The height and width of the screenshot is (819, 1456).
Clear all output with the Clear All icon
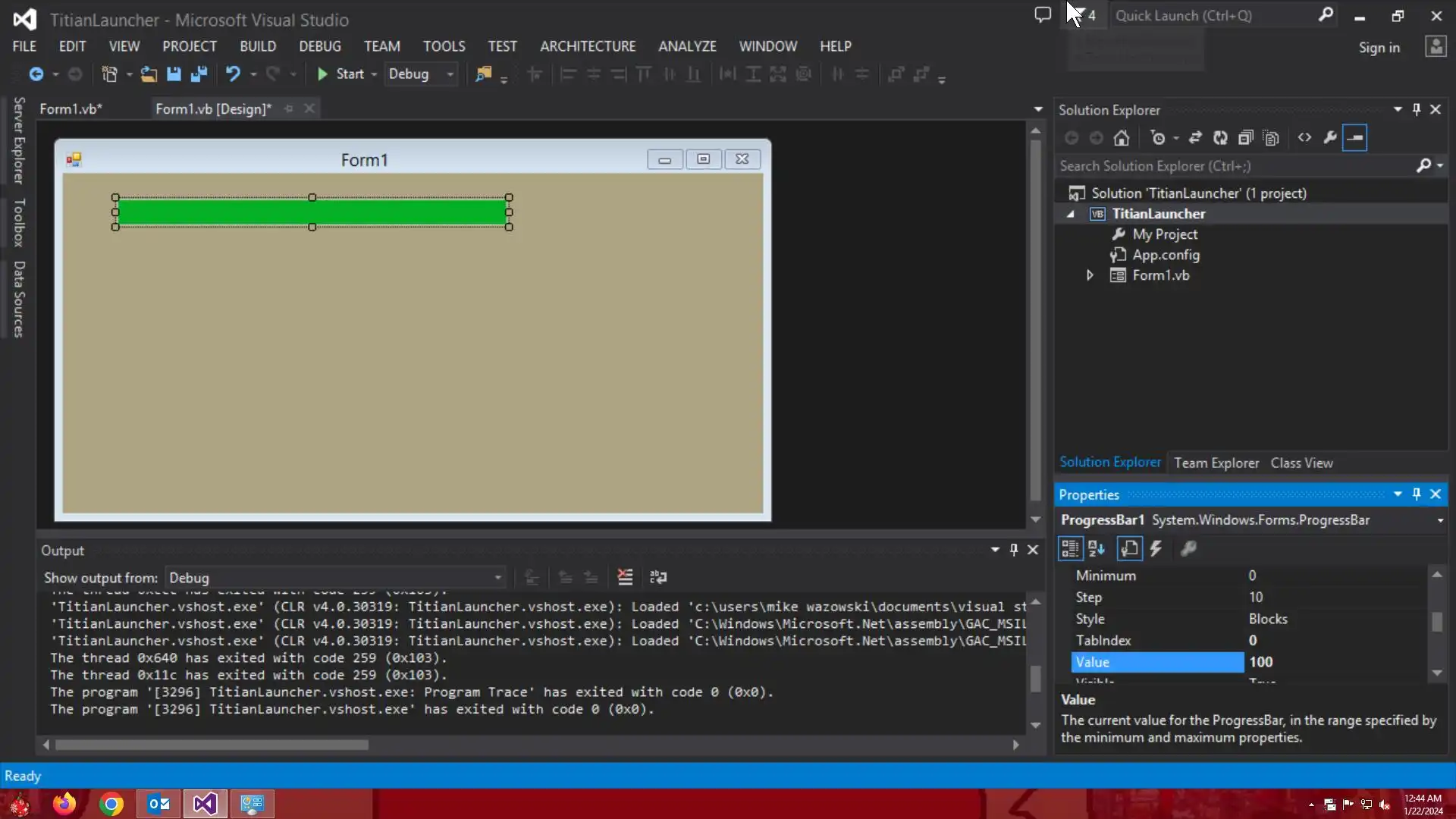coord(625,577)
